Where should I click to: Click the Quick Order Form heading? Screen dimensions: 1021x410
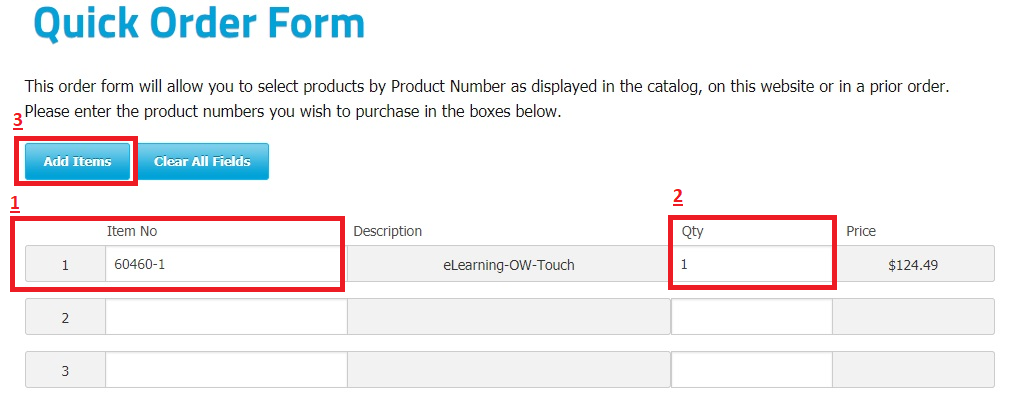tap(199, 23)
